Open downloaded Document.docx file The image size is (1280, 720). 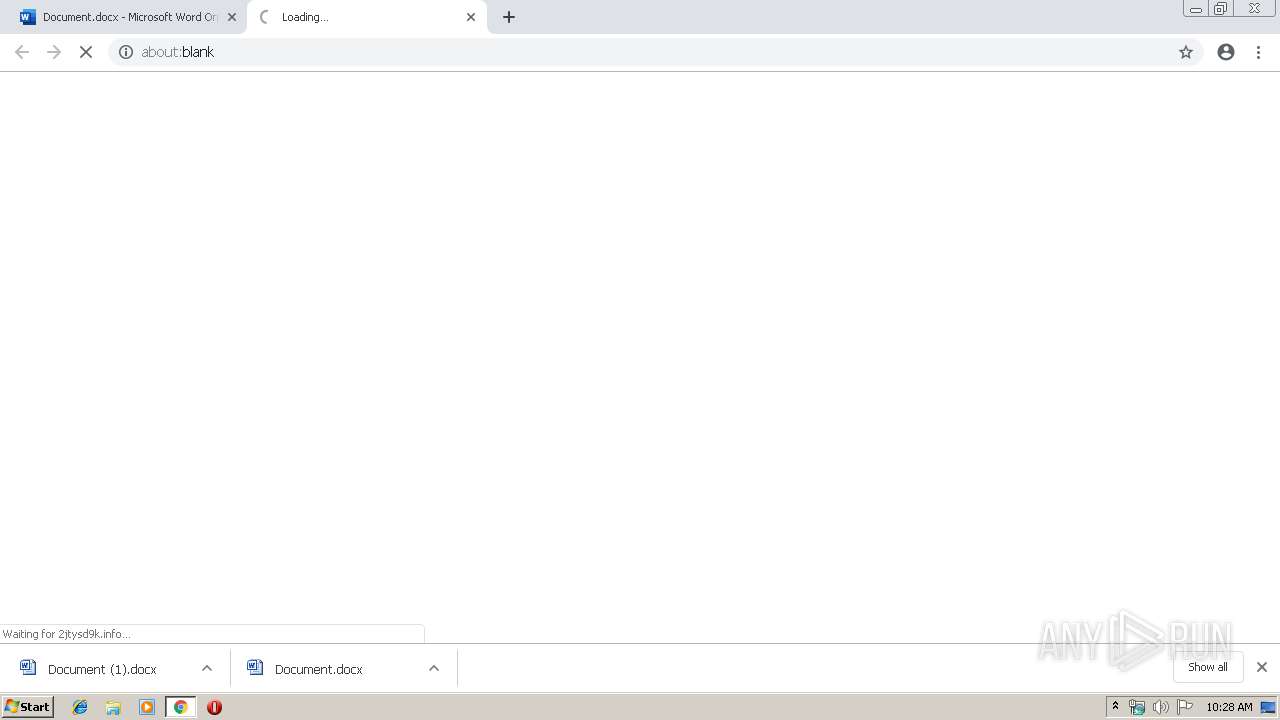click(318, 669)
